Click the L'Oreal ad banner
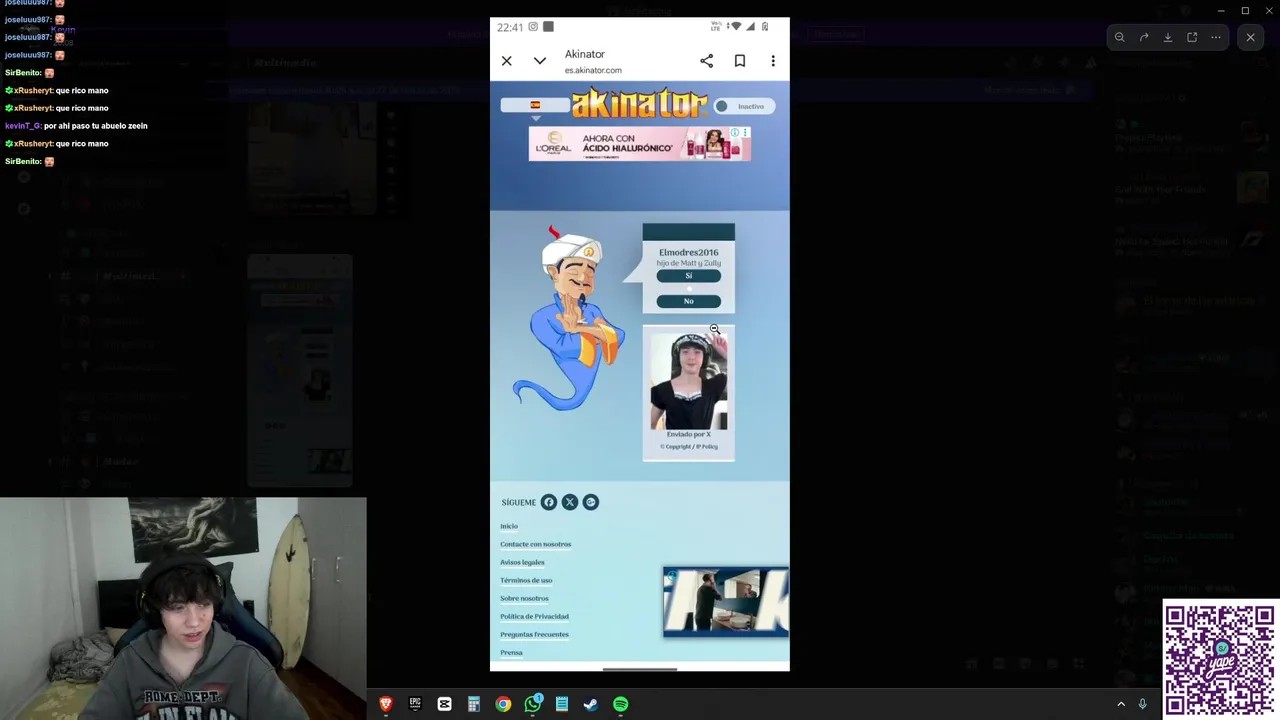 tap(639, 144)
